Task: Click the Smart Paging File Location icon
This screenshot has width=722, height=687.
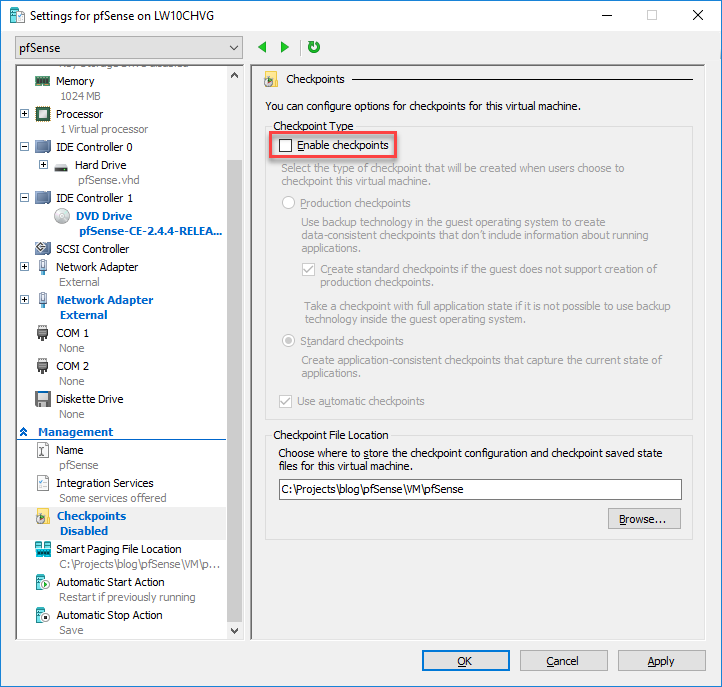Action: tap(43, 549)
